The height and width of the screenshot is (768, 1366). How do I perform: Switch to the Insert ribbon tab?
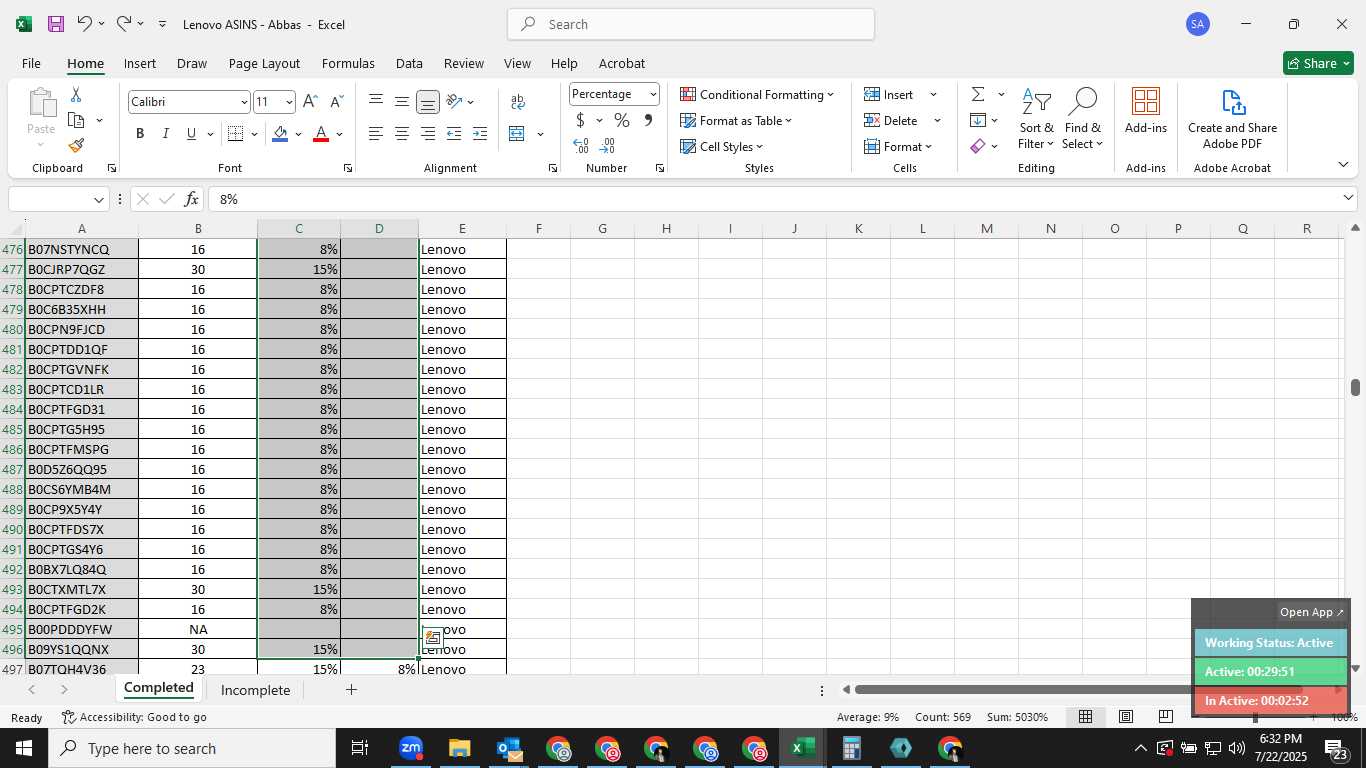click(140, 63)
